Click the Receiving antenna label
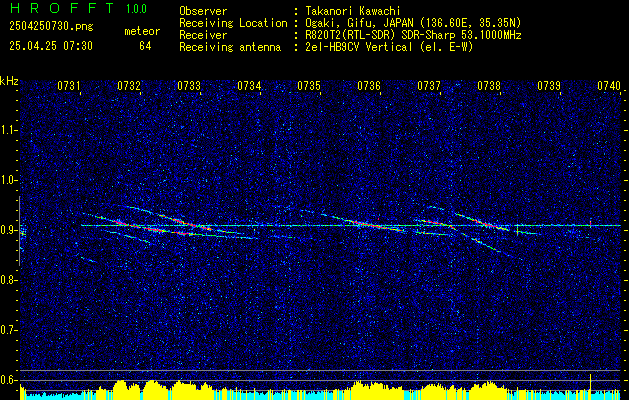 point(230,47)
